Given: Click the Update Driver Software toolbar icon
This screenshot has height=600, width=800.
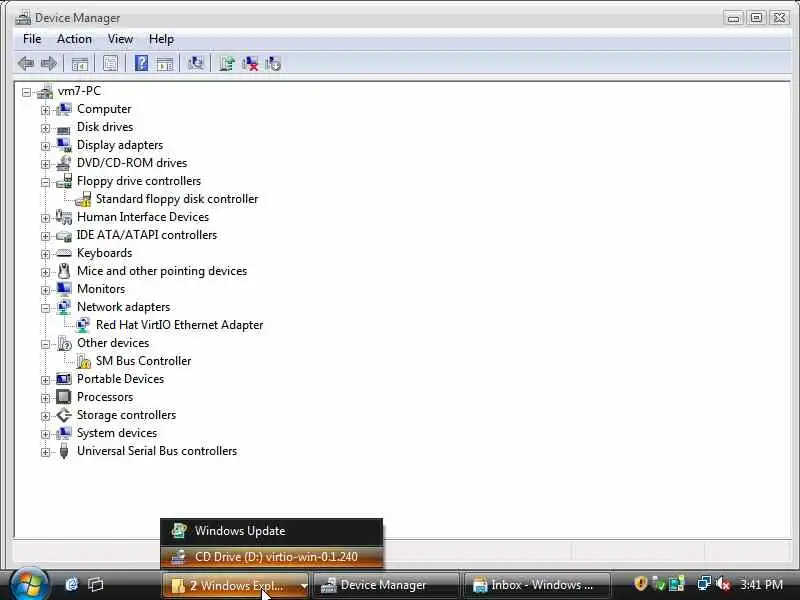Looking at the screenshot, I should (x=227, y=64).
